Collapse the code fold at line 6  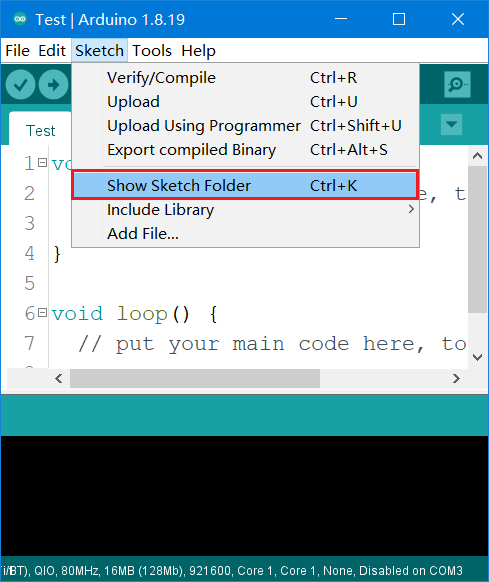click(x=43, y=313)
